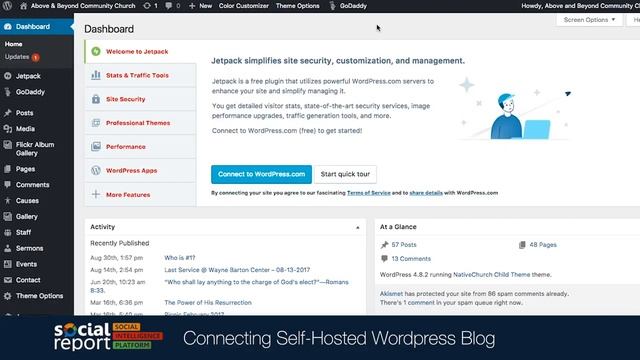Click the Posts pushpin icon in the sidebar
The width and height of the screenshot is (640, 360).
[8, 113]
